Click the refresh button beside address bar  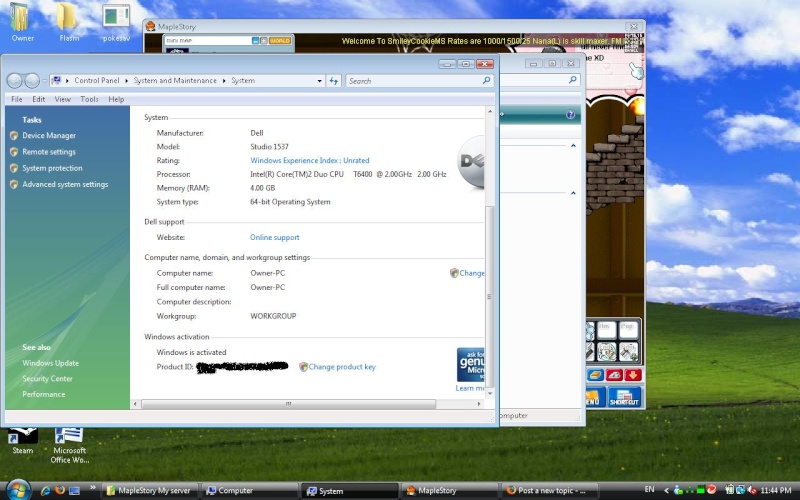[334, 81]
